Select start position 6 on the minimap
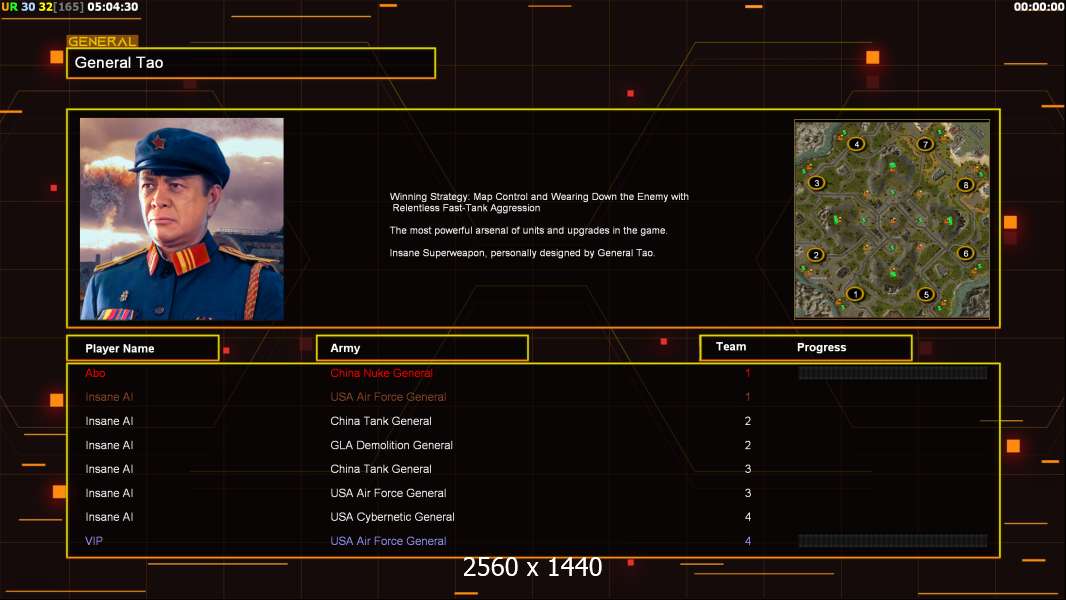The height and width of the screenshot is (600, 1066). tap(965, 253)
